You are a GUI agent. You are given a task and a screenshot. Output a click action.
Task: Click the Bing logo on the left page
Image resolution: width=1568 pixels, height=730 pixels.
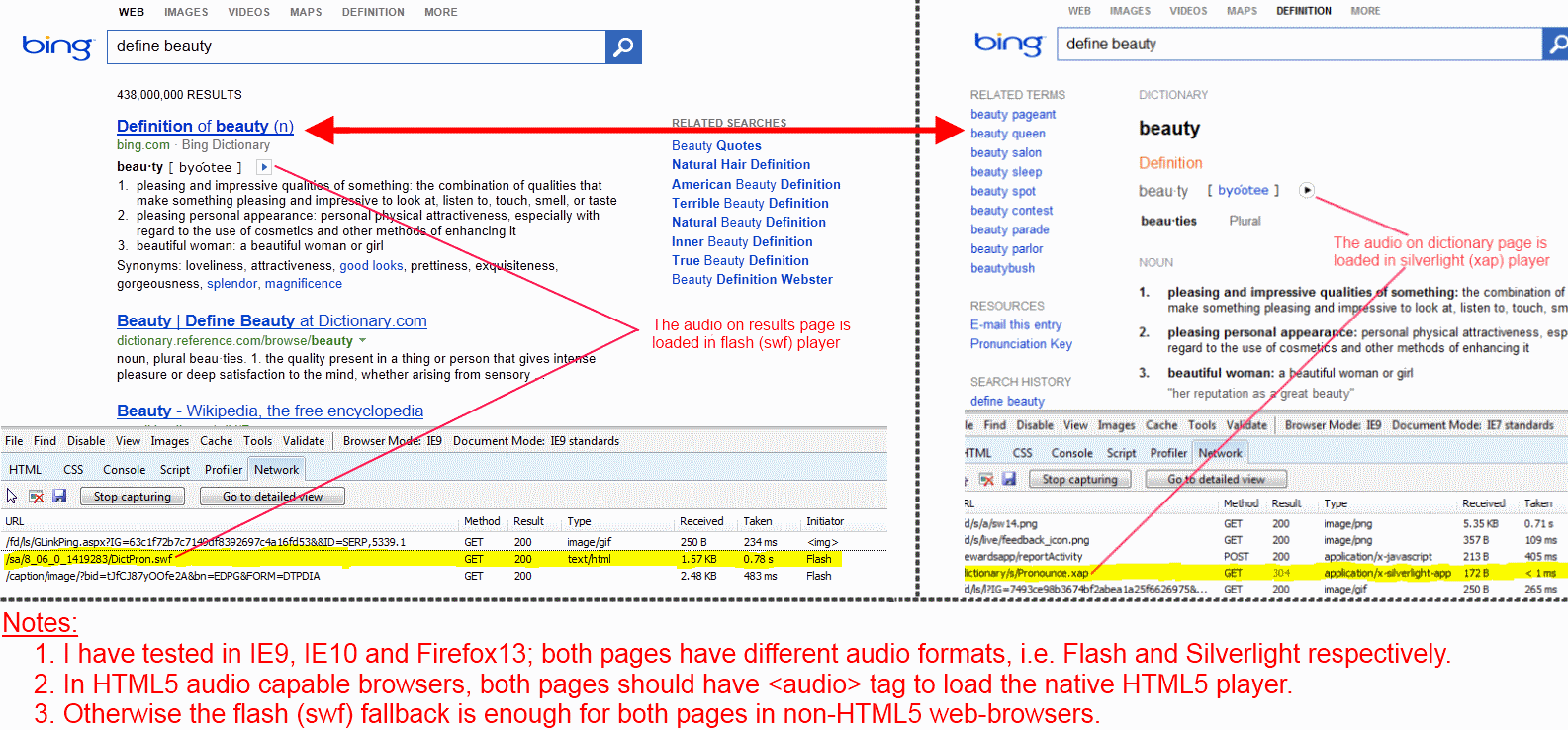[x=57, y=46]
